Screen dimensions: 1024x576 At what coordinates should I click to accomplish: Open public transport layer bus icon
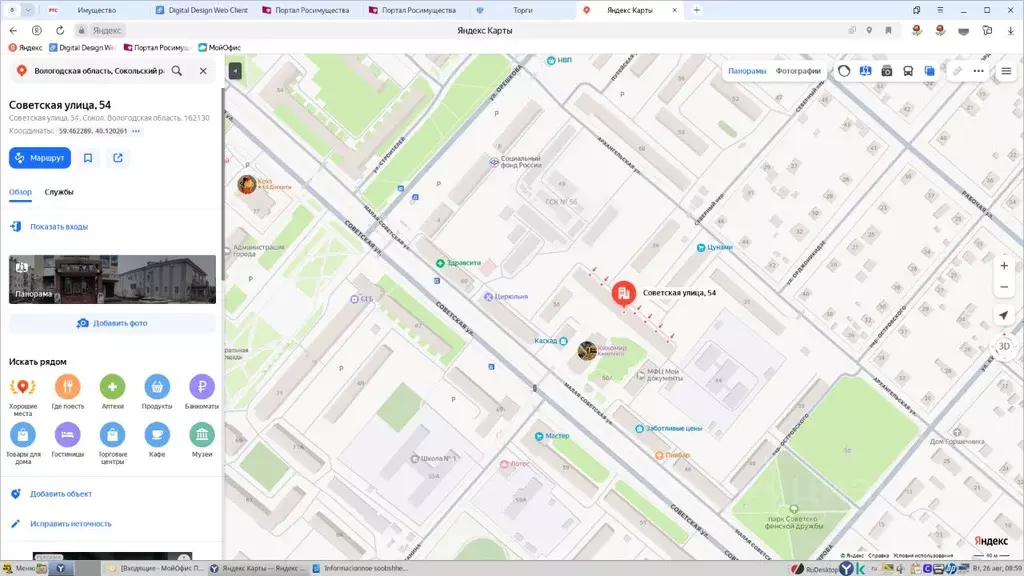[908, 71]
